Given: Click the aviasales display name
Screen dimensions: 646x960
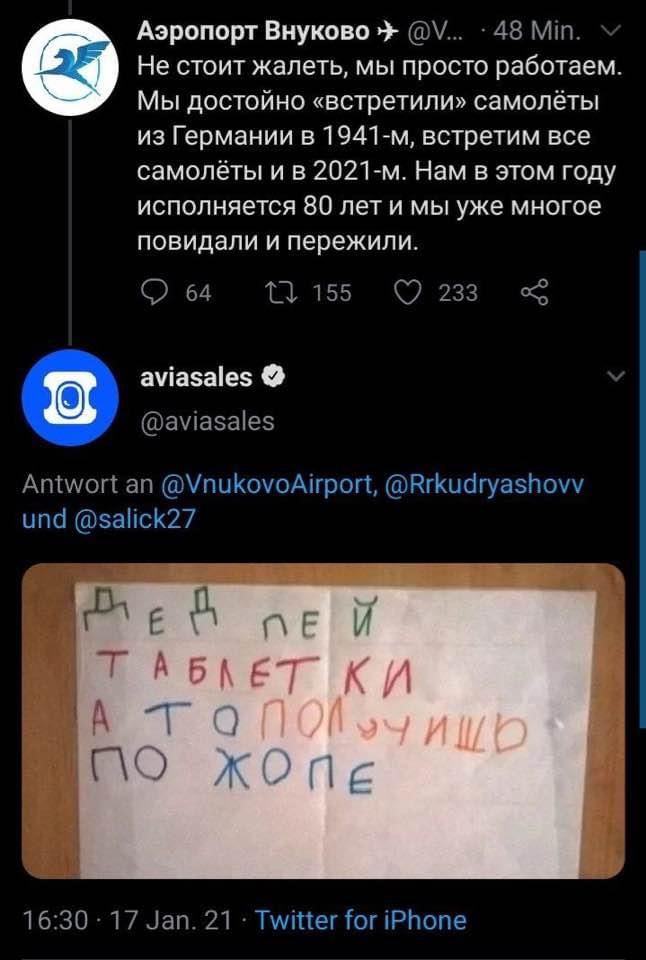Looking at the screenshot, I should tap(196, 377).
